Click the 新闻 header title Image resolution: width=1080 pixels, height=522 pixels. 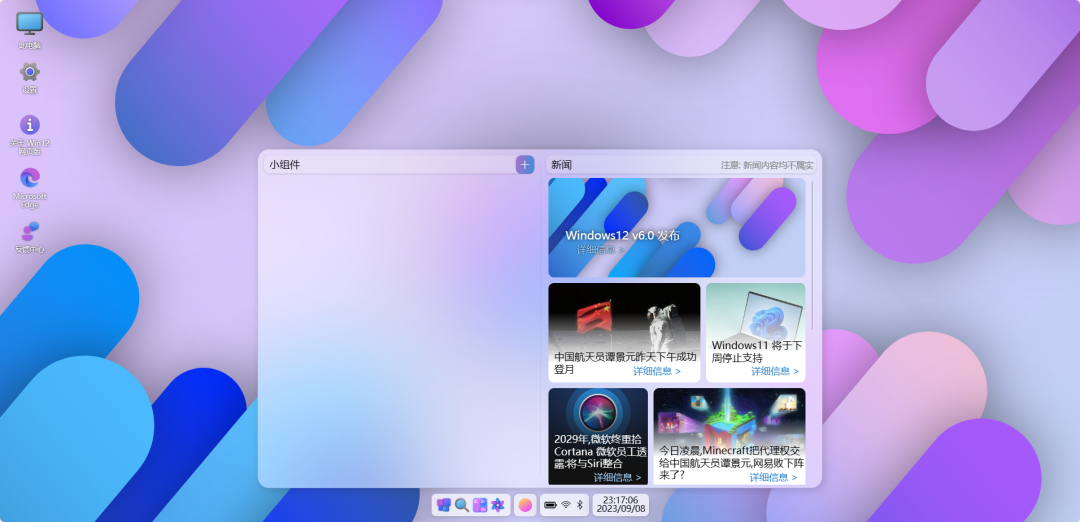pyautogui.click(x=561, y=165)
